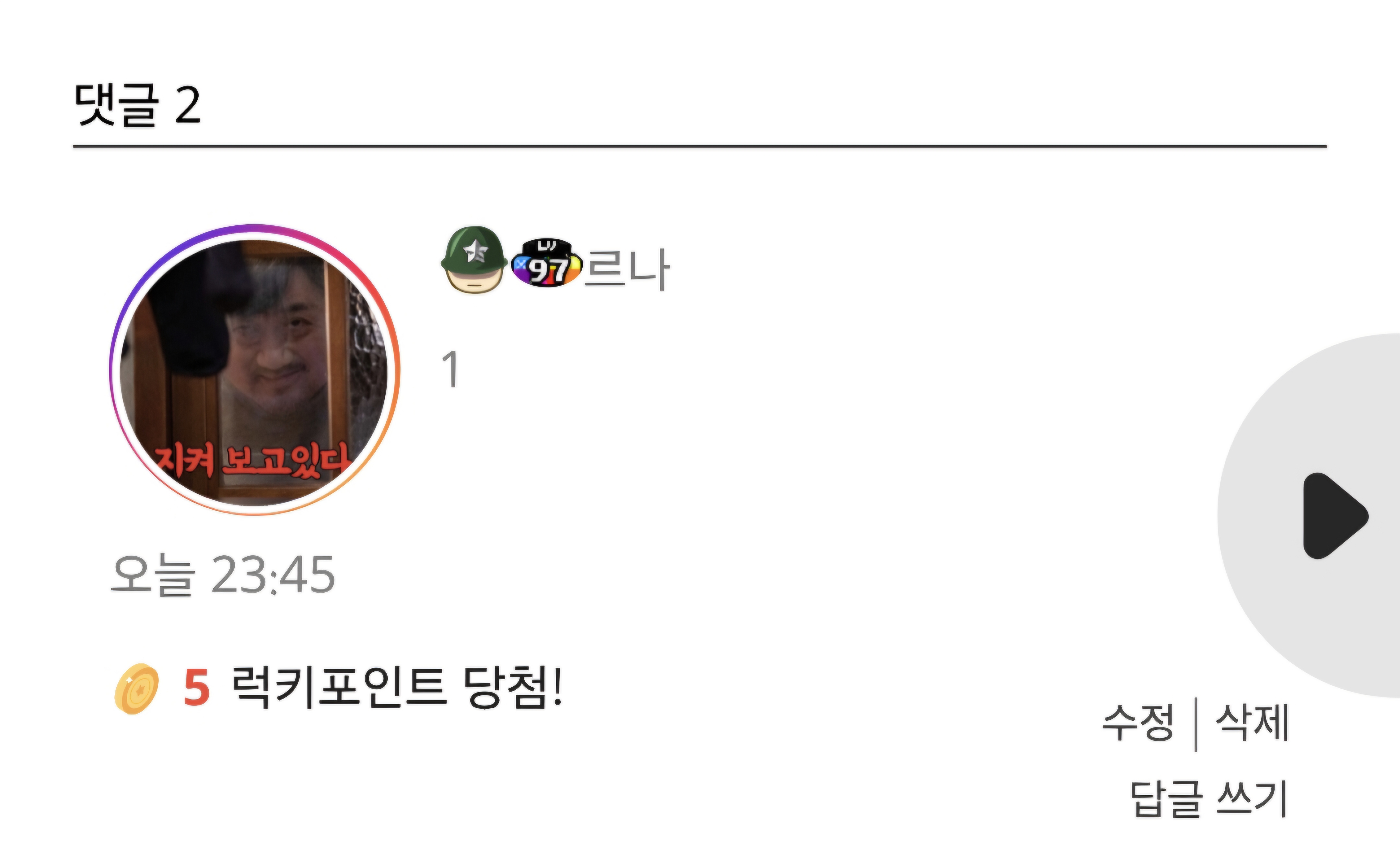This screenshot has height=852, width=1400.
Task: Click the gold lucky point coin icon
Action: 137,688
